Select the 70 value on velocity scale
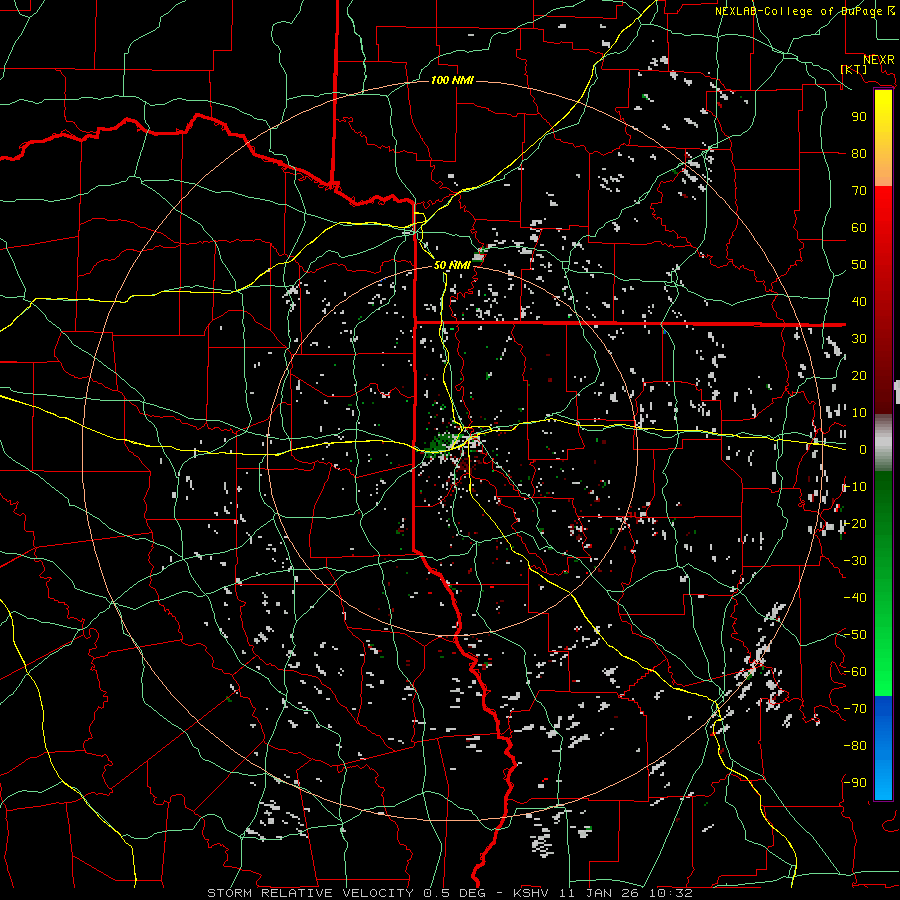Screen dimensions: 900x900 (859, 191)
